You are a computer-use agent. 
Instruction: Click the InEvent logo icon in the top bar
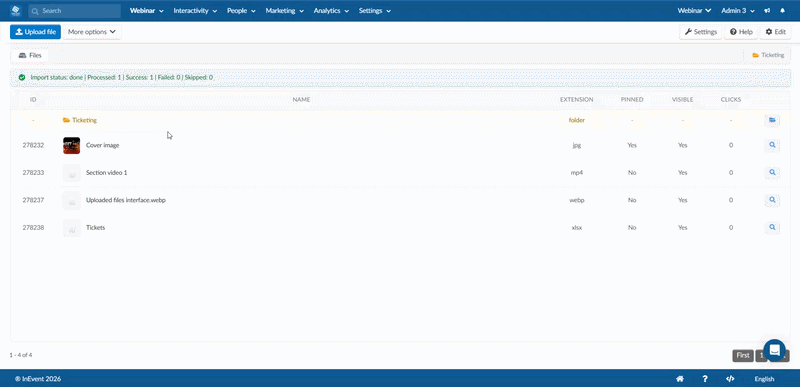[16, 10]
